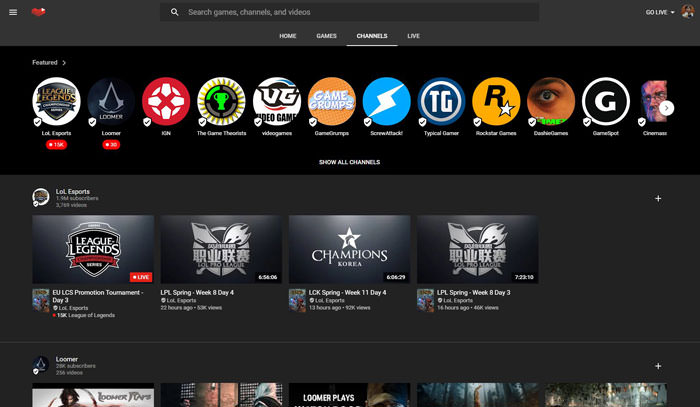Switch to the GAMES tab
Screen dimensions: 700x407
point(326,36)
